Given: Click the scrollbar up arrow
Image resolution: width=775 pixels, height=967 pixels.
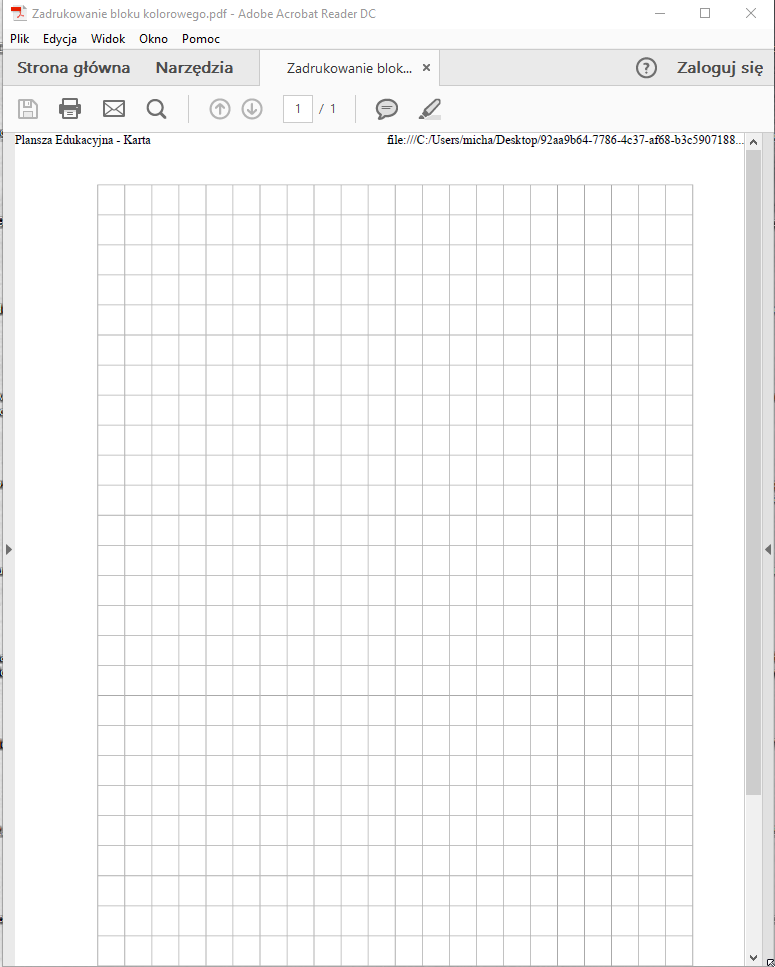Looking at the screenshot, I should click(x=753, y=142).
